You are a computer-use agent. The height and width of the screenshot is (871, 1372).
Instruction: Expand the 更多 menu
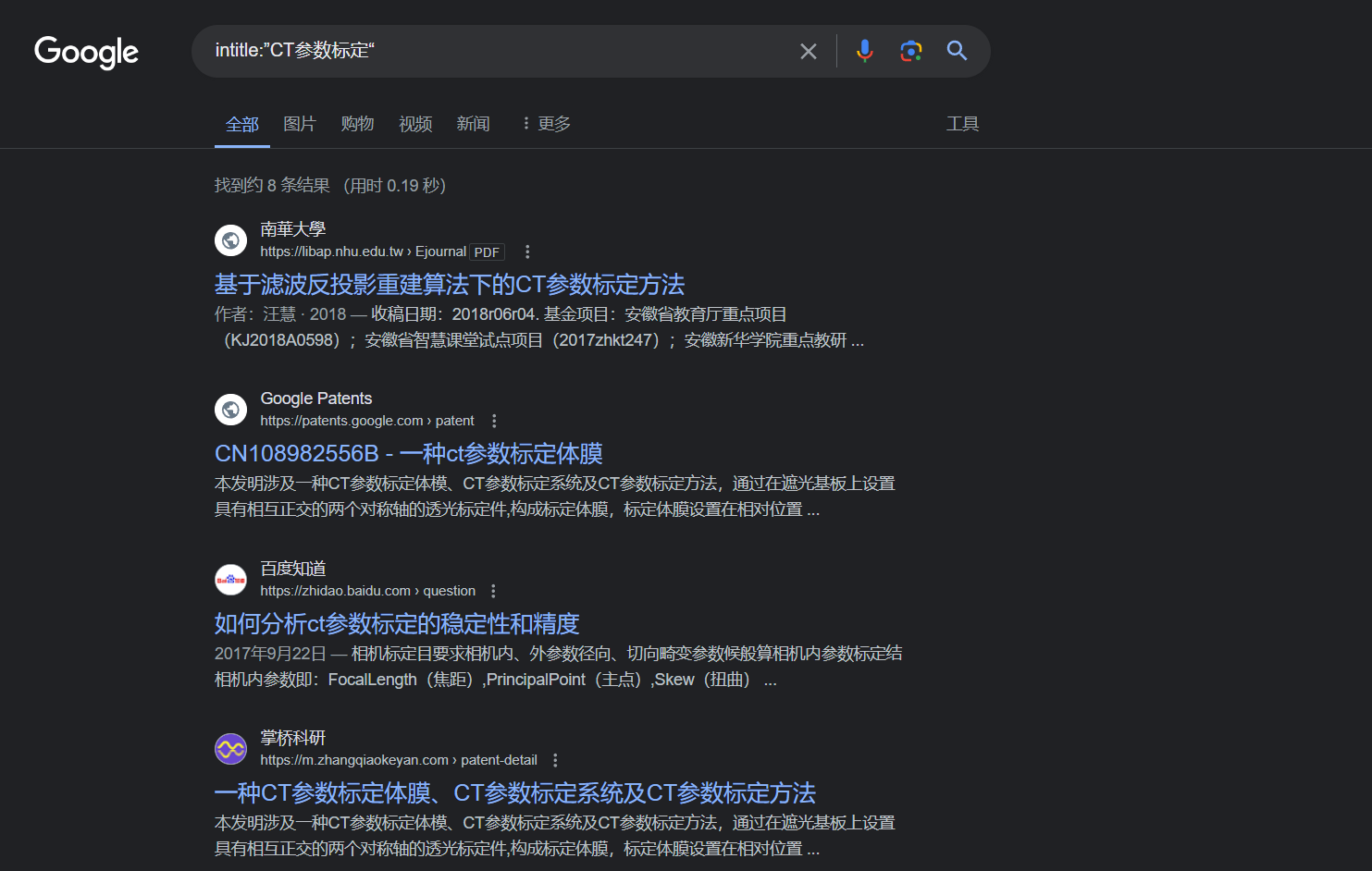[x=546, y=124]
